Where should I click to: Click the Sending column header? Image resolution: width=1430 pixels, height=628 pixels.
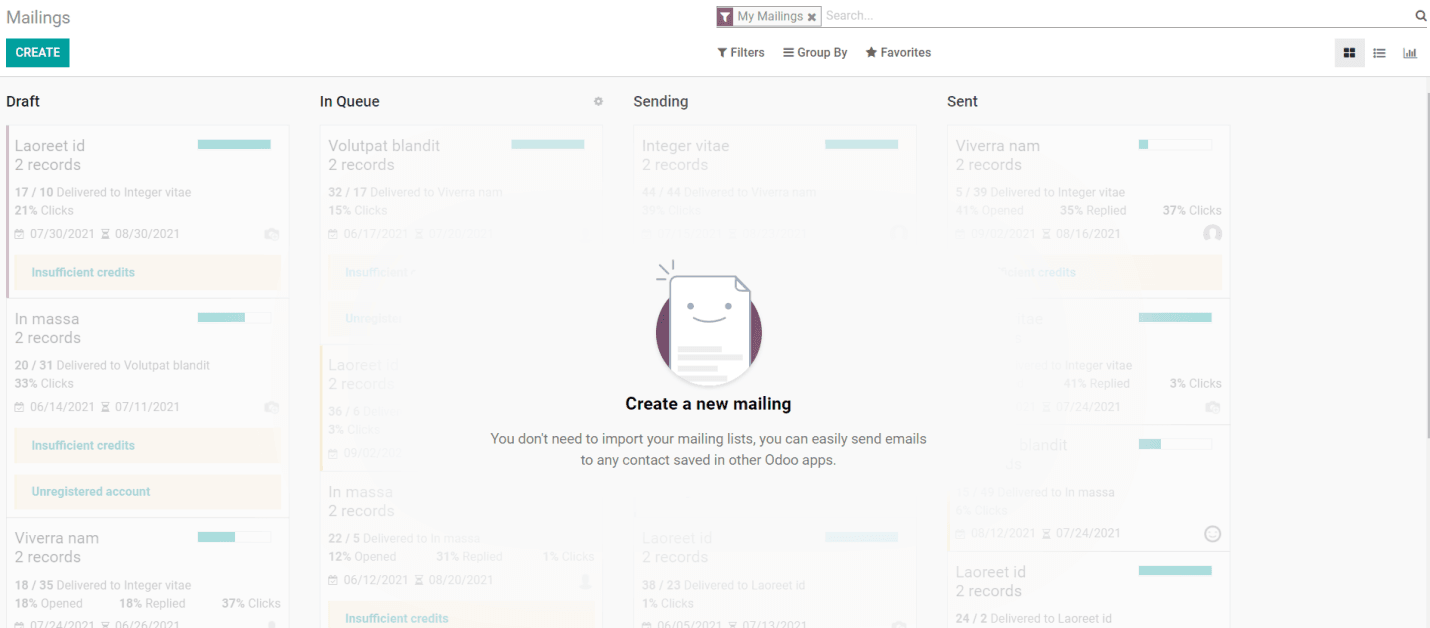(x=661, y=102)
